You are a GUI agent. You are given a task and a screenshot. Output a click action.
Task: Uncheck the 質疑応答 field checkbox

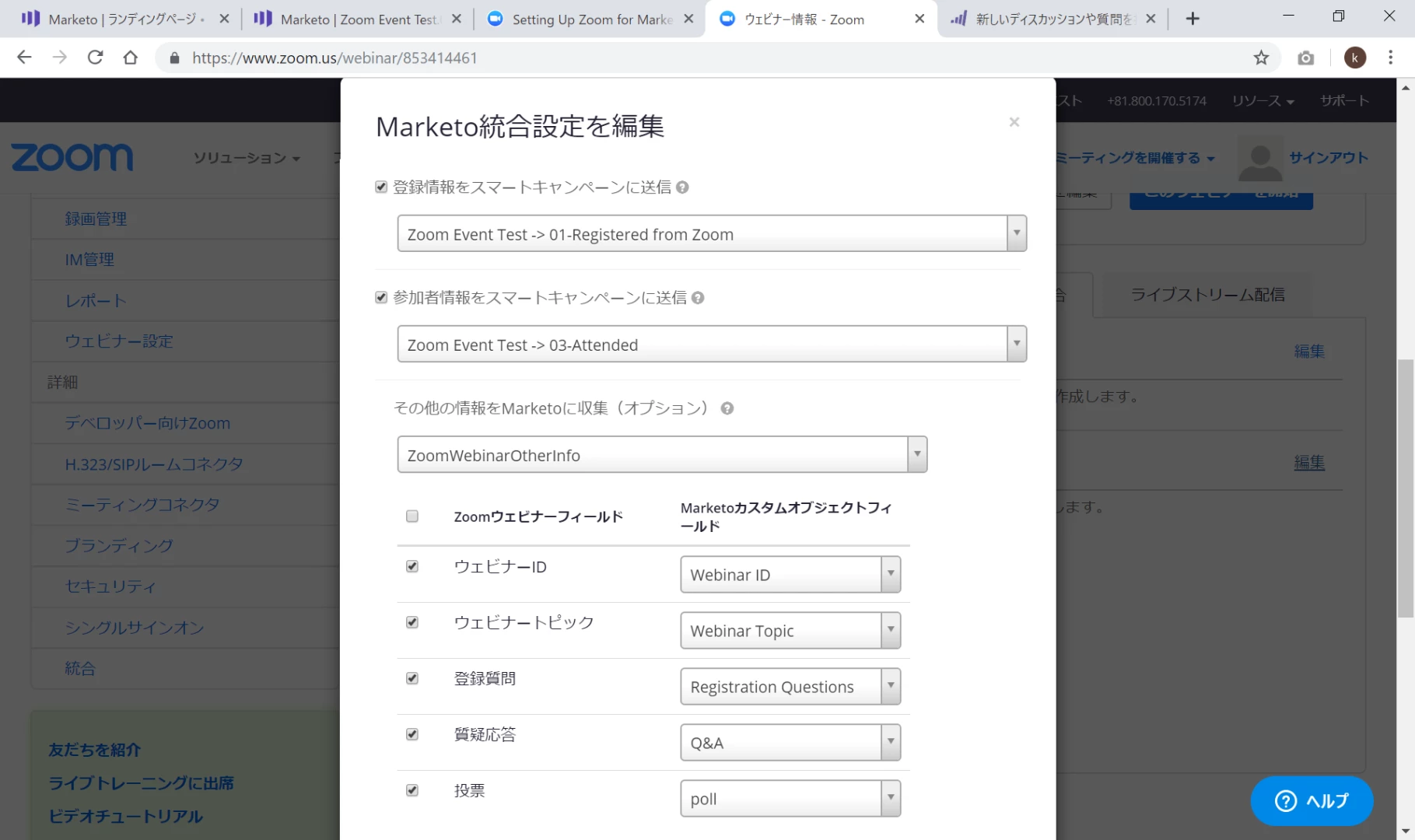coord(412,734)
